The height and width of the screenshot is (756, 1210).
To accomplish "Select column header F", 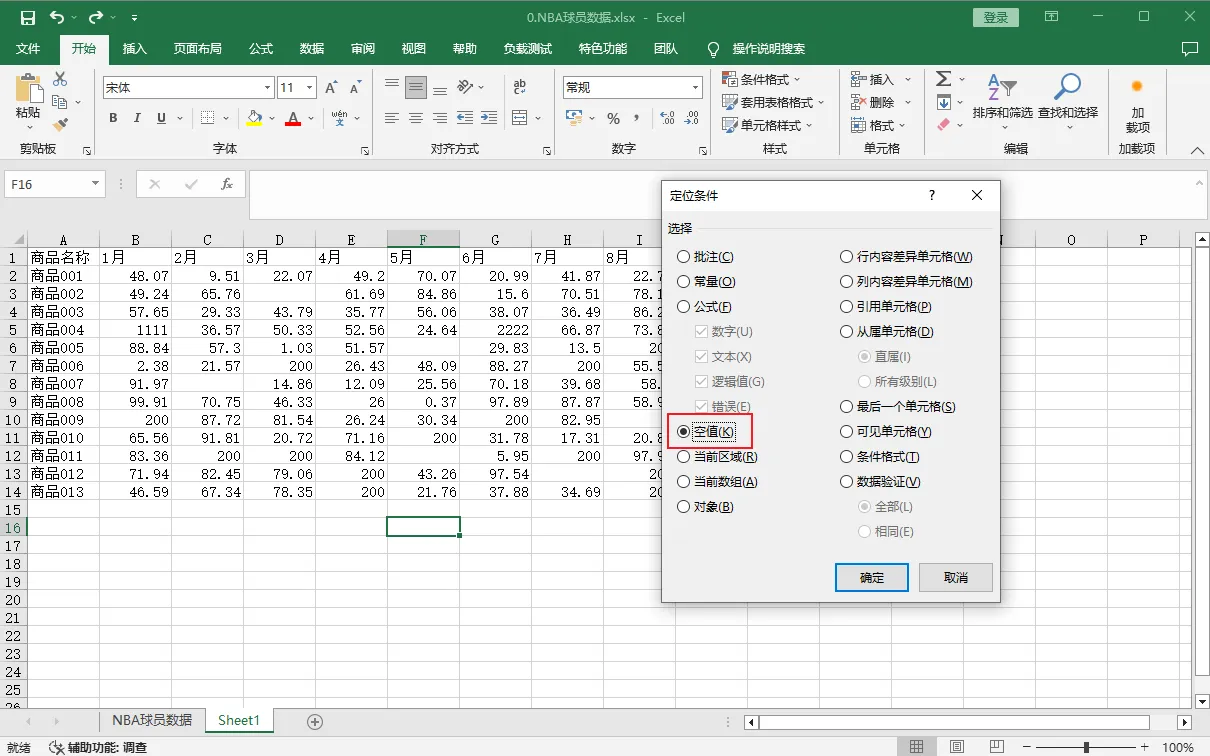I will pyautogui.click(x=424, y=240).
